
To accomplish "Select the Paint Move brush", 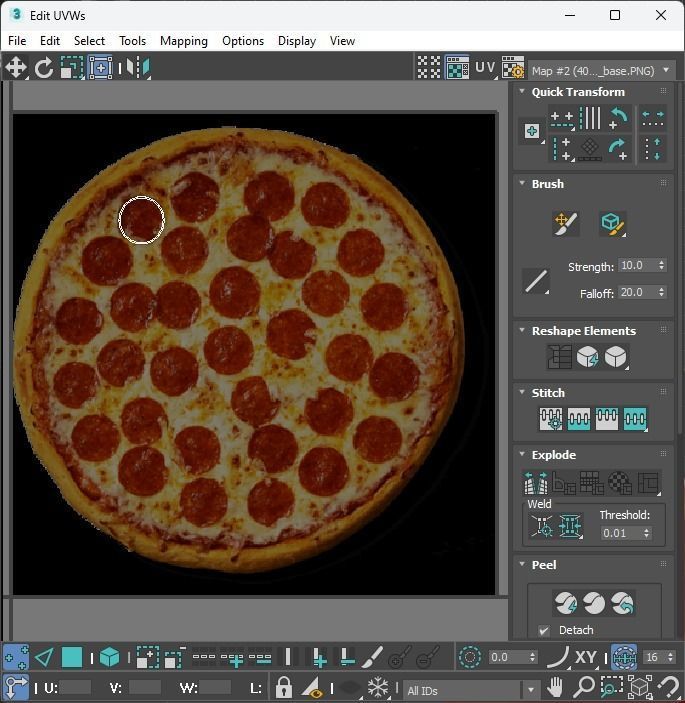I will click(x=566, y=223).
